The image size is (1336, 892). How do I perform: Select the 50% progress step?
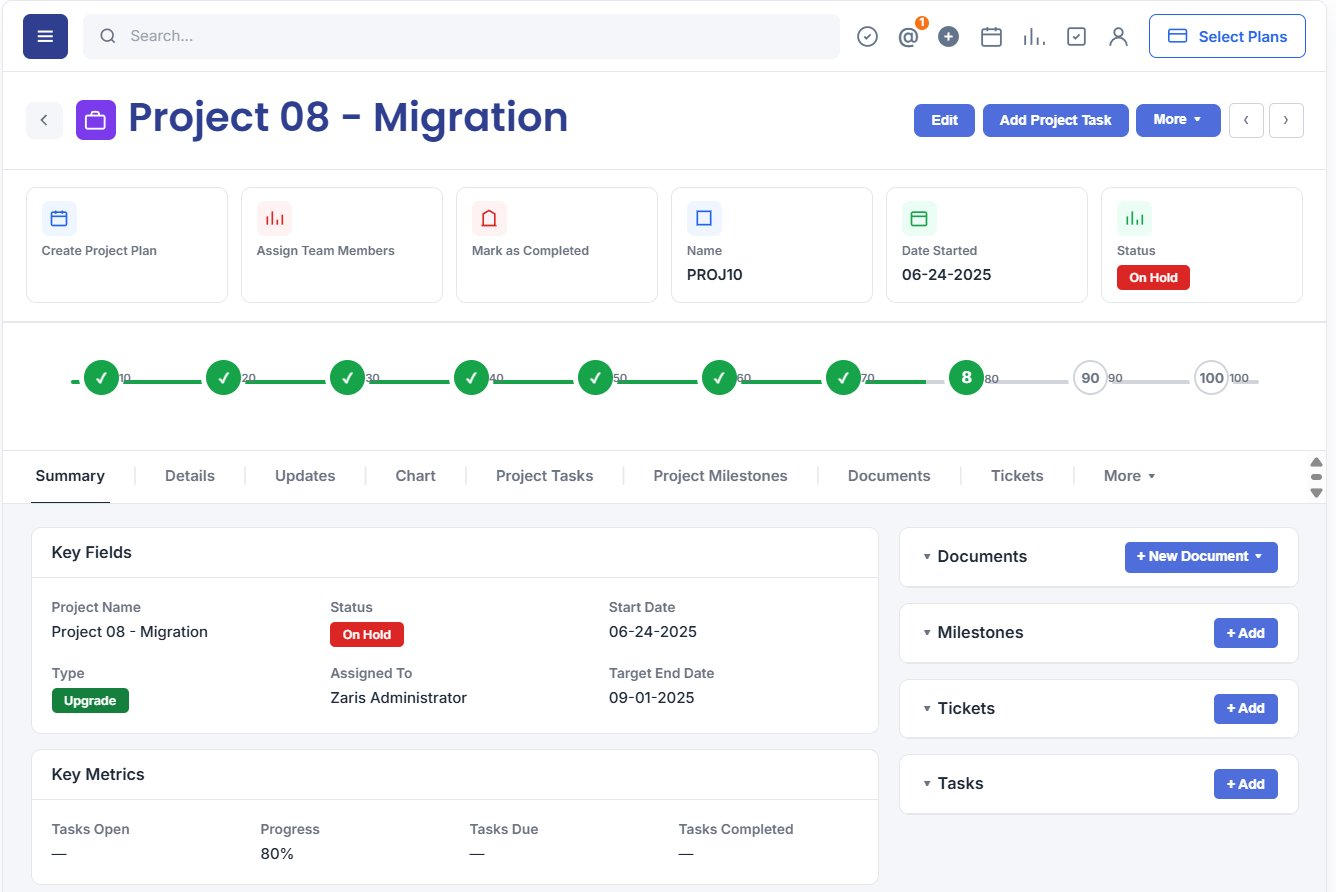pyautogui.click(x=595, y=378)
